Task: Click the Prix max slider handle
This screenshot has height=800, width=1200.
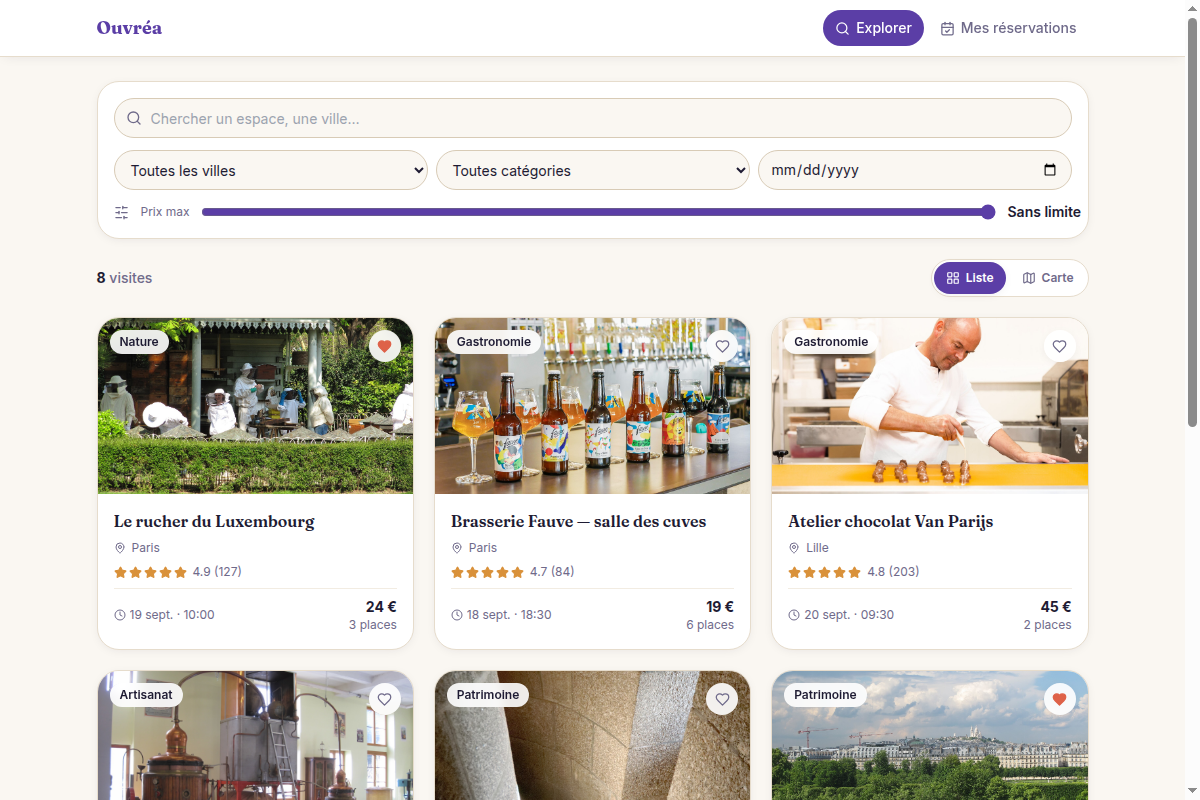Action: click(x=988, y=212)
